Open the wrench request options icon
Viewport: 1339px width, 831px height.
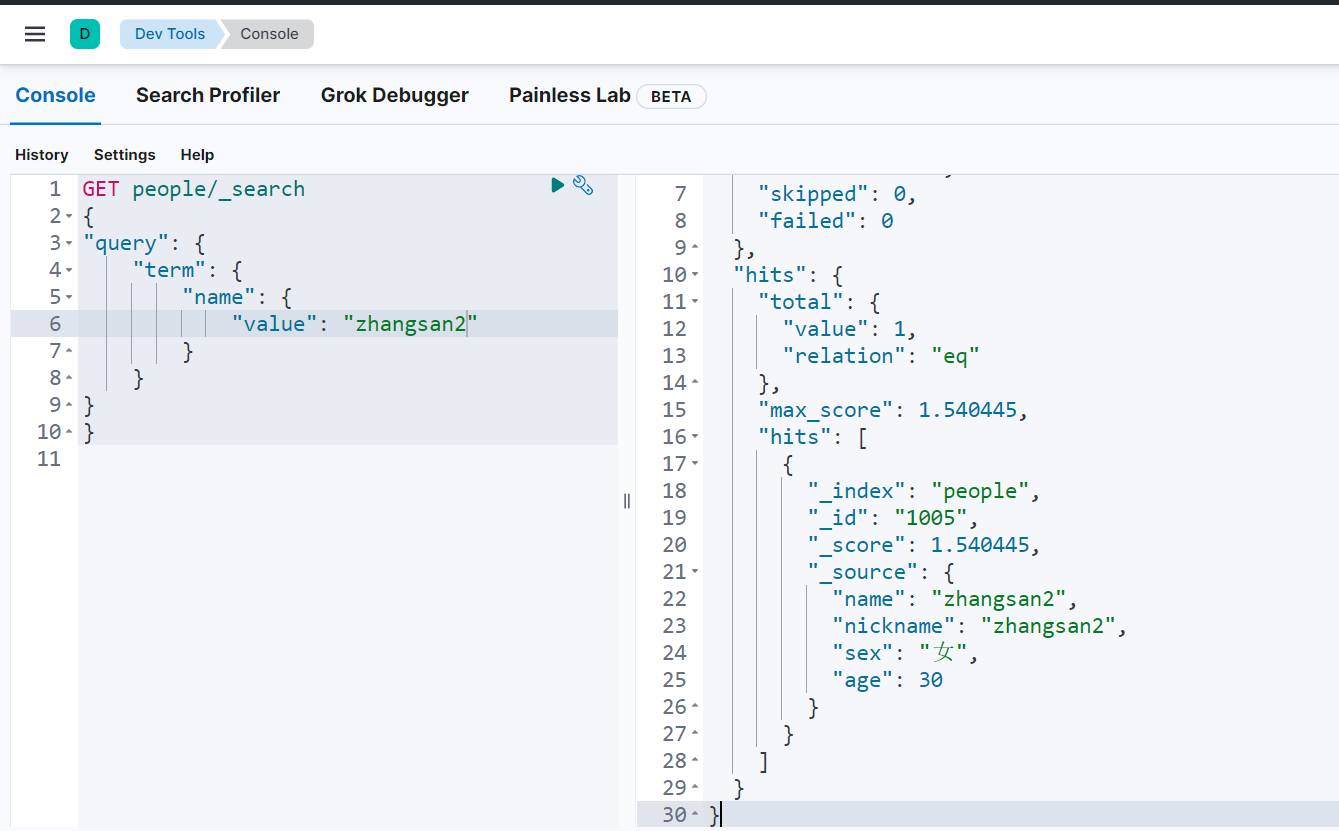[x=583, y=185]
